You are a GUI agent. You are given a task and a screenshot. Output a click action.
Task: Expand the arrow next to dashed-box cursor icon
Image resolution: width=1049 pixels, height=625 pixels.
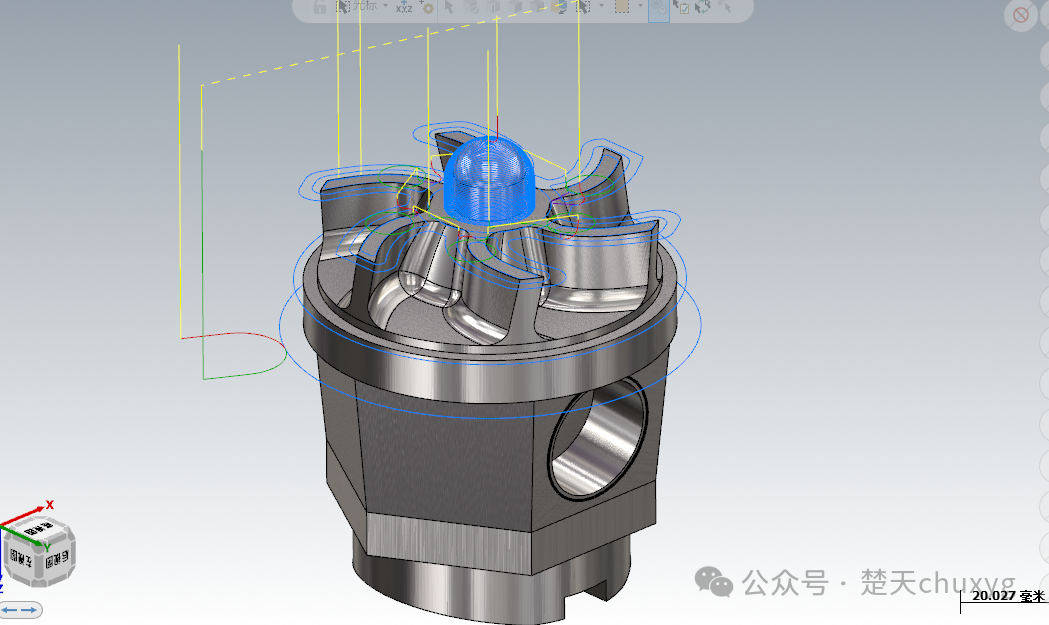[601, 6]
